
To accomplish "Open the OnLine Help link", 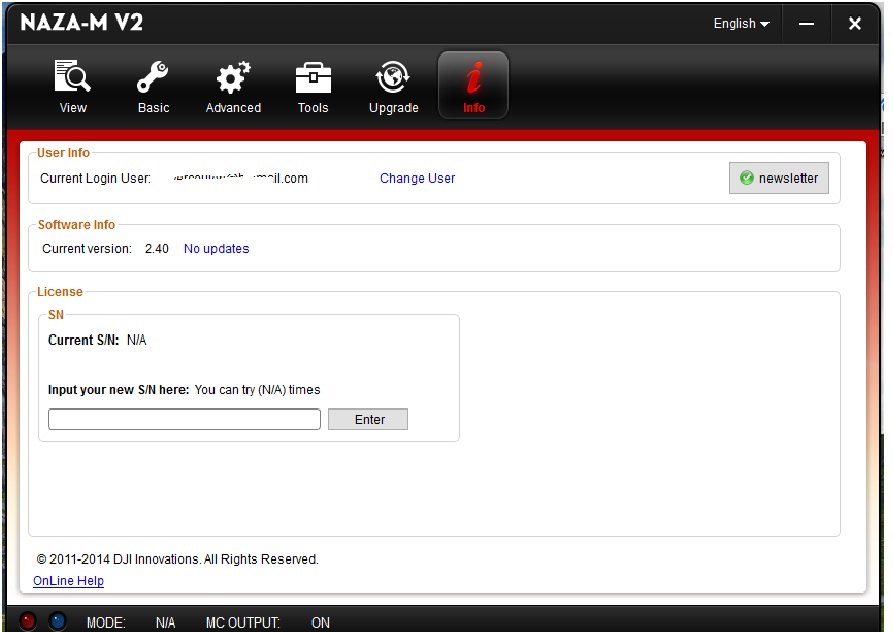I will point(68,581).
